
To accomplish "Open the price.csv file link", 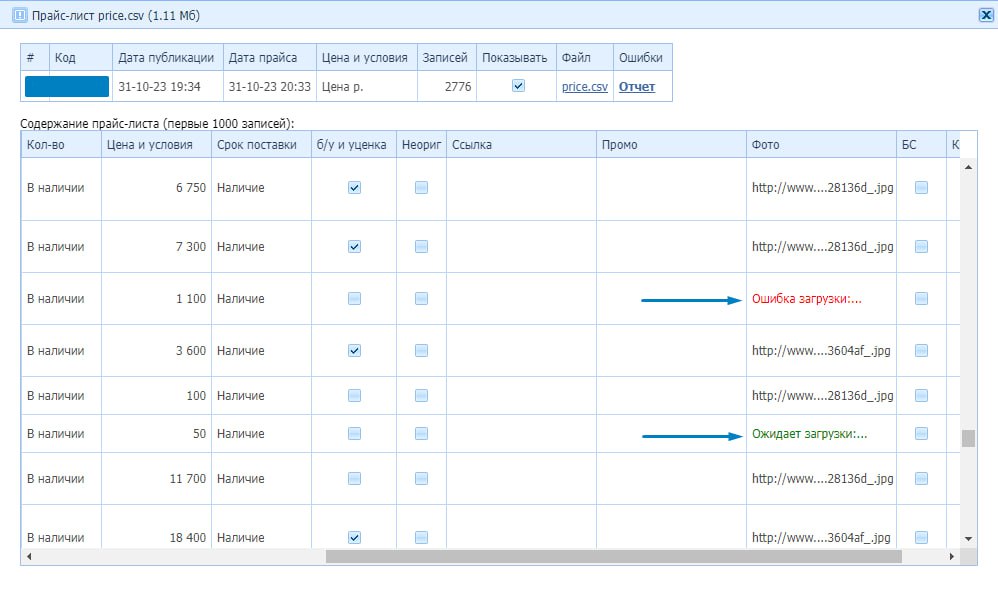I will click(584, 87).
